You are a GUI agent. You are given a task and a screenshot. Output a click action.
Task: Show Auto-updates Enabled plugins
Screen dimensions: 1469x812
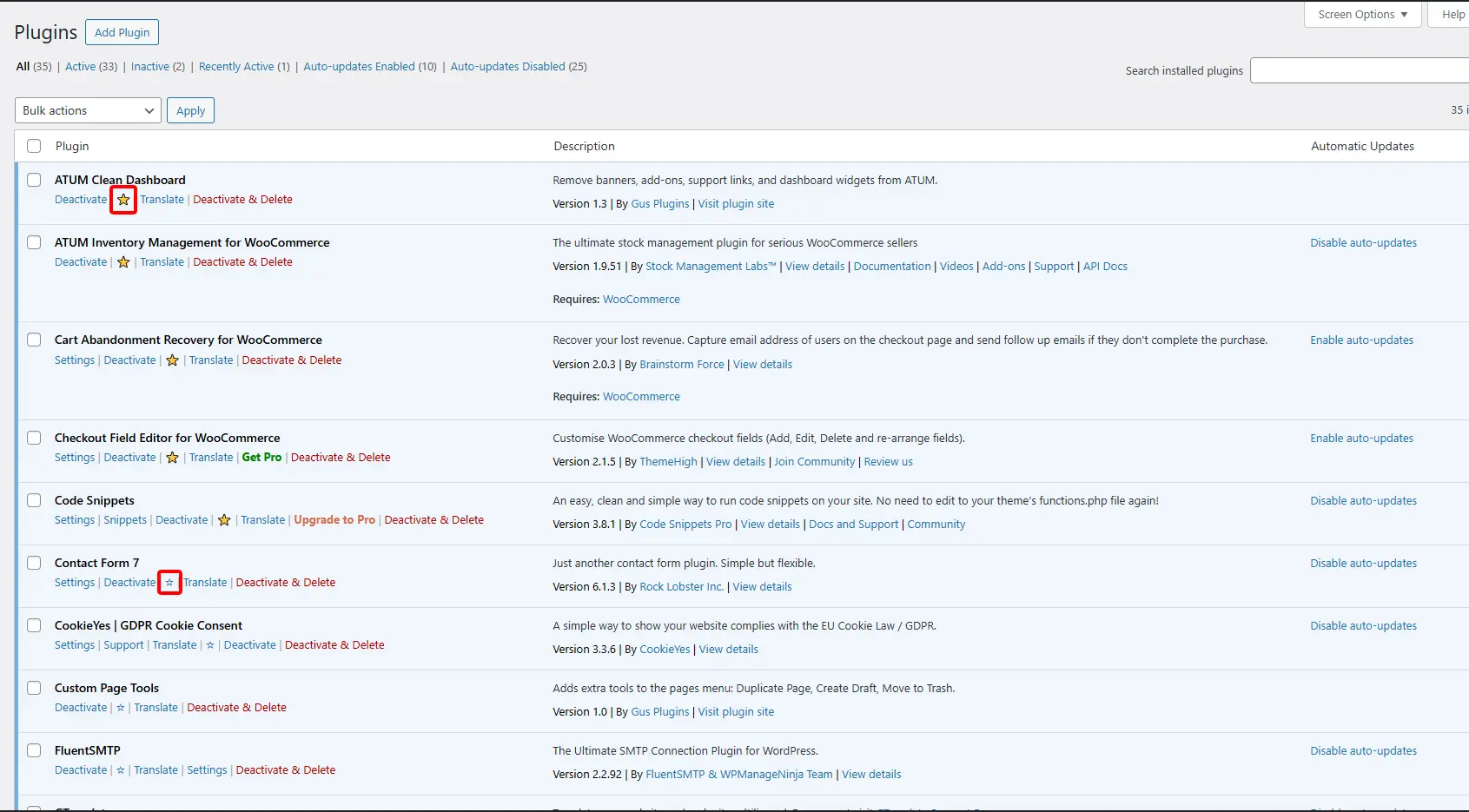[x=359, y=67]
